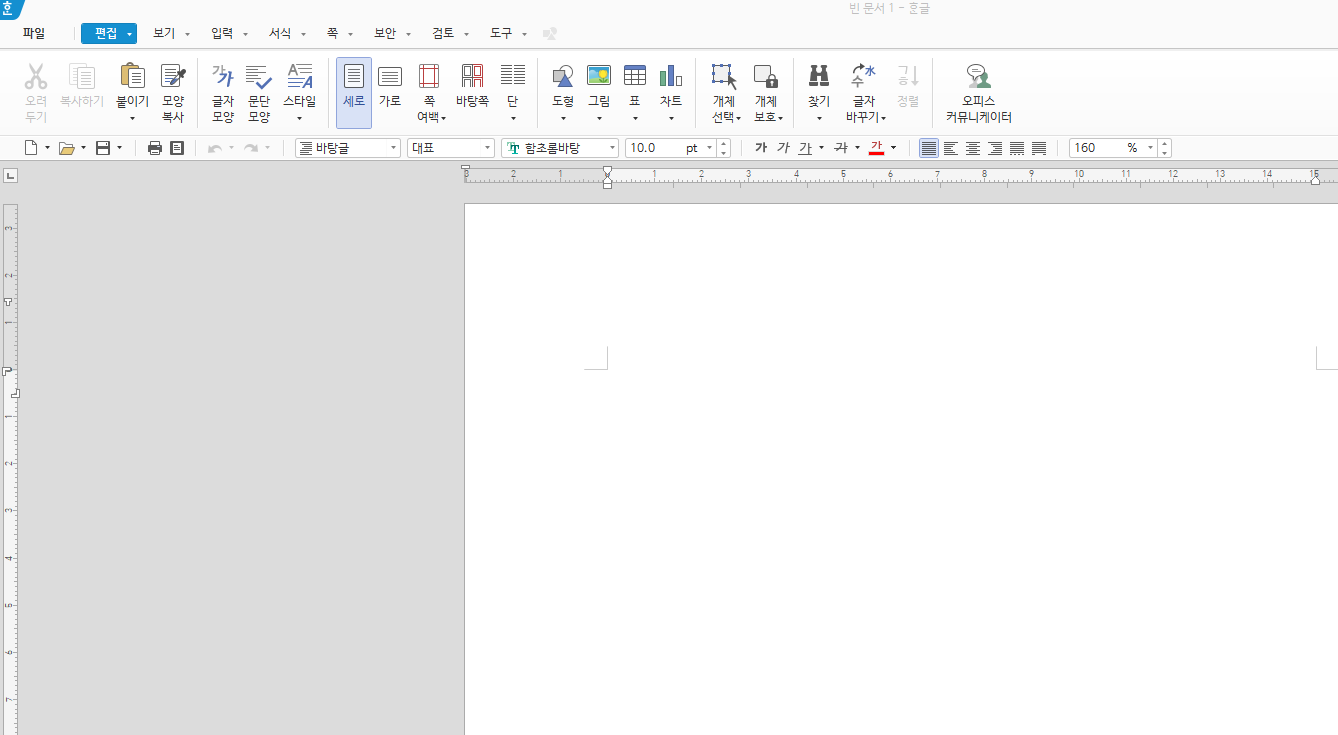Image resolution: width=1338 pixels, height=735 pixels.
Task: Expand the underline style dropdown arrow
Action: click(821, 148)
